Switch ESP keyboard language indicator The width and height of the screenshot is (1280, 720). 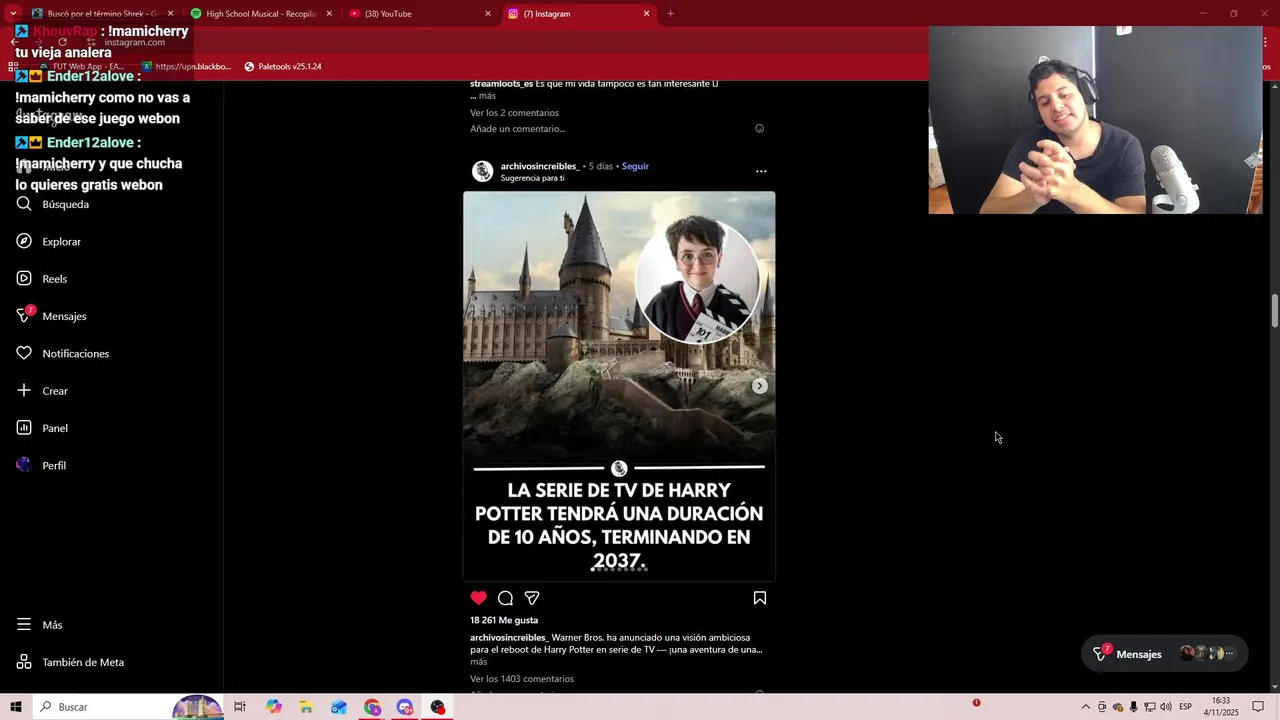coord(1185,707)
